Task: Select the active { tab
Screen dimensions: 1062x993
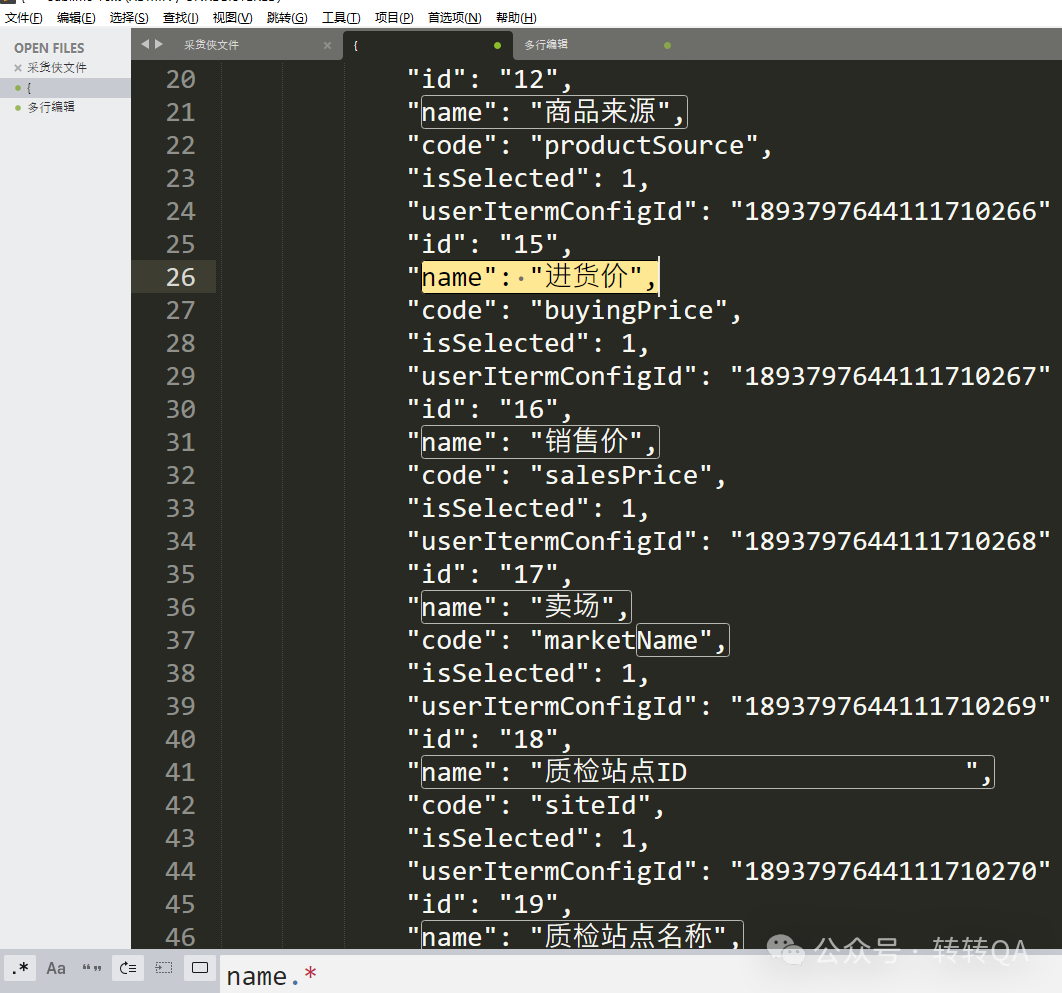Action: 428,45
